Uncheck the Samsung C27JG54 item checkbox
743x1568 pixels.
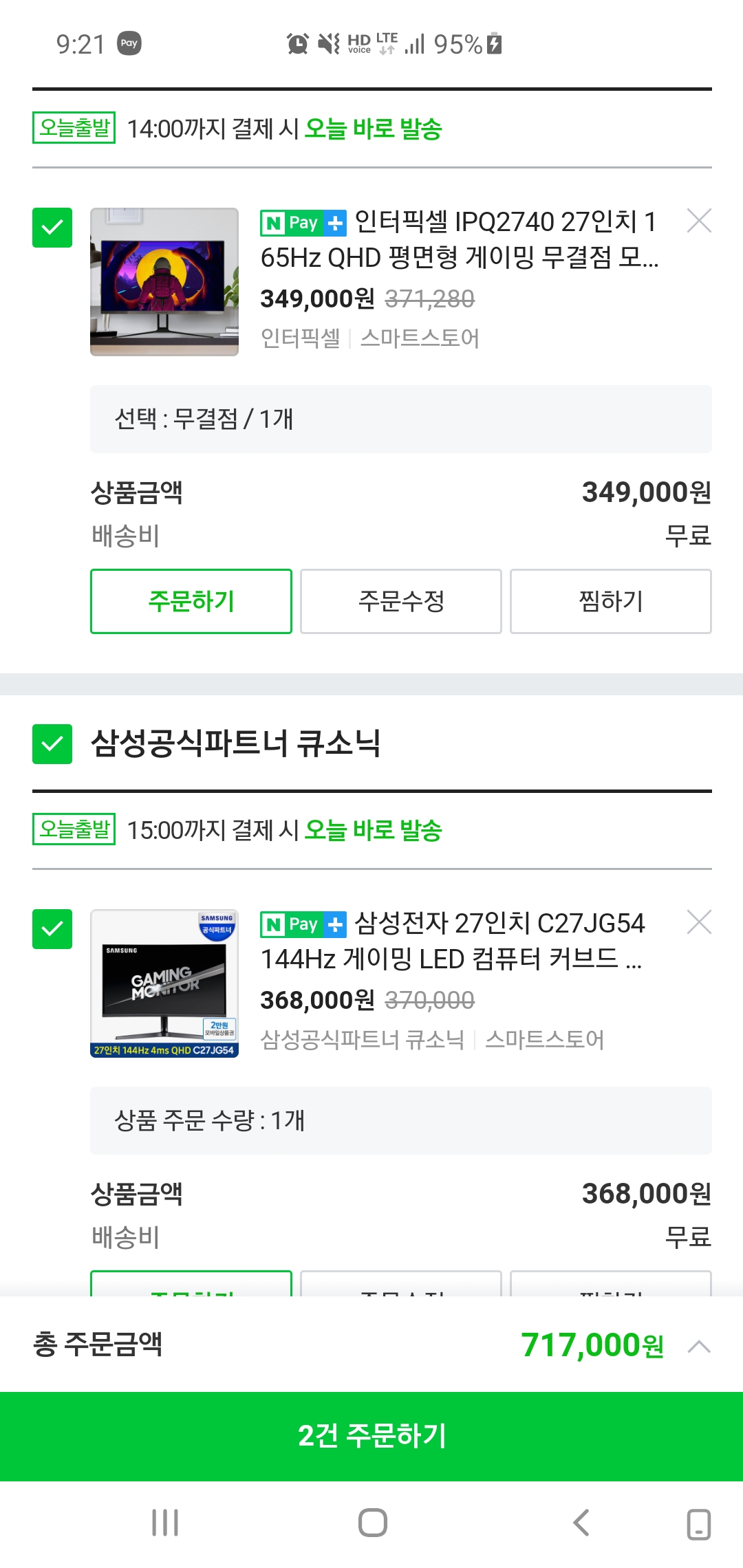click(x=52, y=929)
